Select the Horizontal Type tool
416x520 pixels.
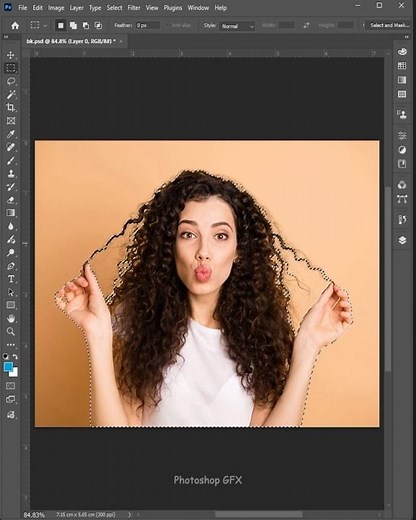click(x=11, y=279)
